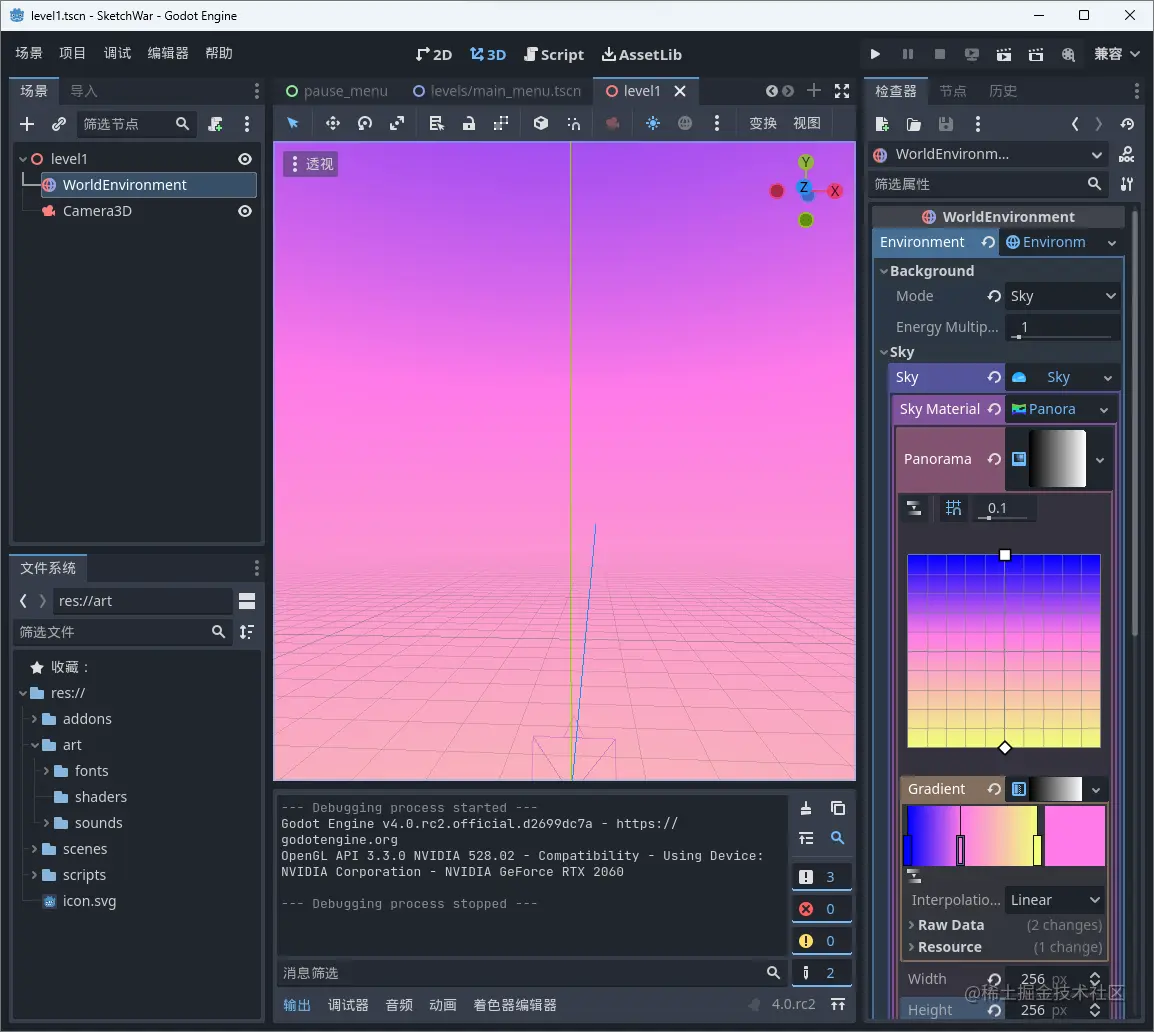Click the add new node plus icon

click(27, 124)
